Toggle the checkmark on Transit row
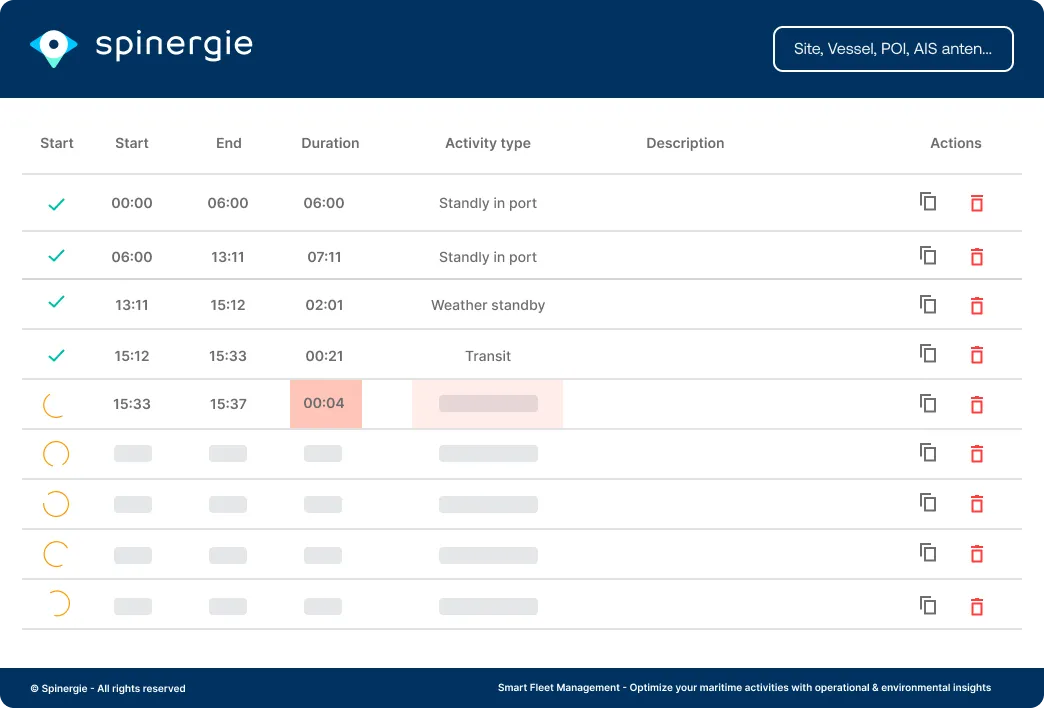 click(57, 355)
